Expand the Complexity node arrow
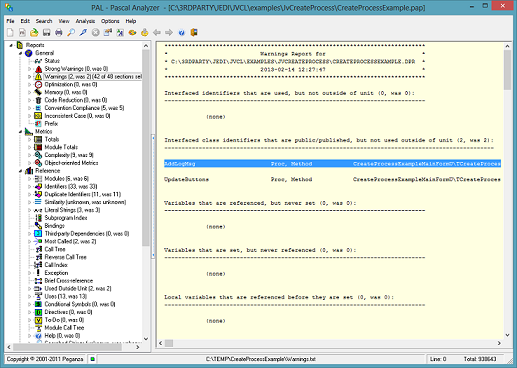This screenshot has width=517, height=368. point(29,155)
